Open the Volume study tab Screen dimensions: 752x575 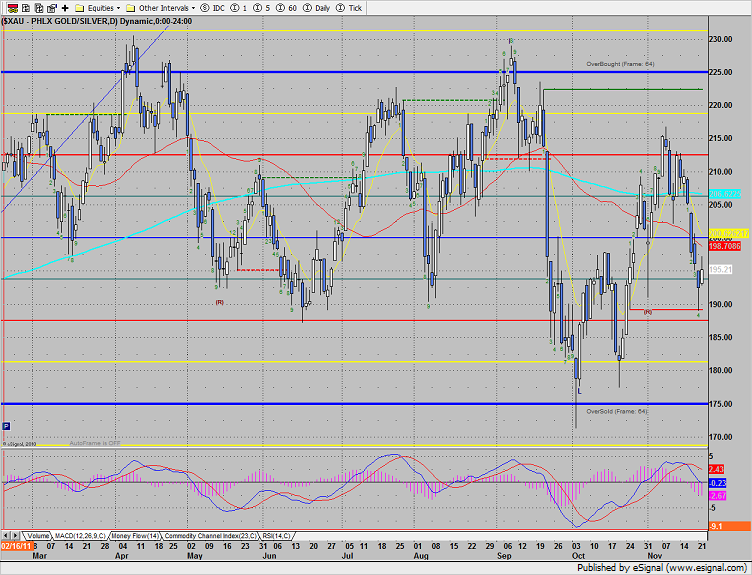37,536
